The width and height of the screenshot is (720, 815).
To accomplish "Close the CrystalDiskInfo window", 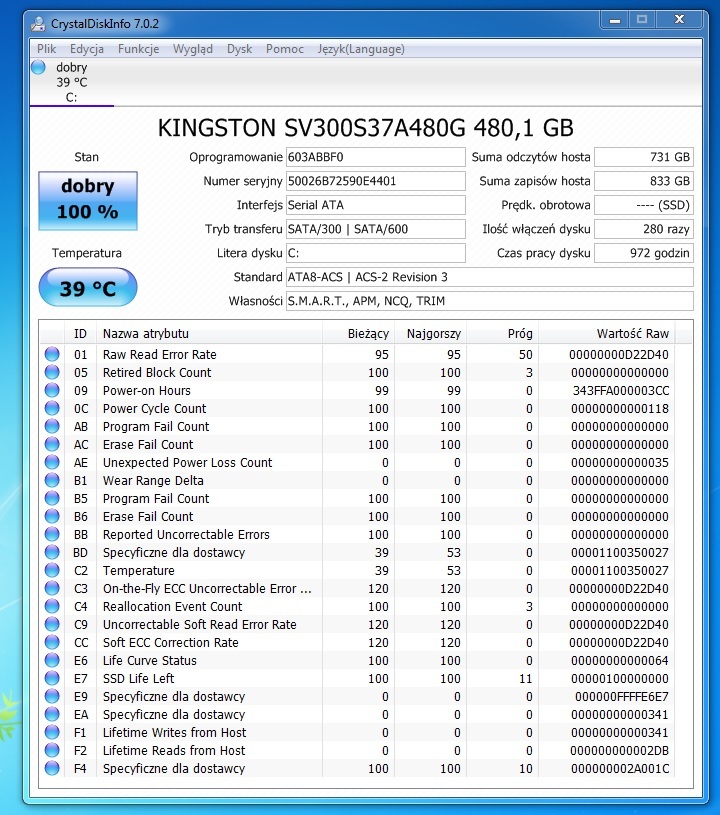I will tap(679, 20).
